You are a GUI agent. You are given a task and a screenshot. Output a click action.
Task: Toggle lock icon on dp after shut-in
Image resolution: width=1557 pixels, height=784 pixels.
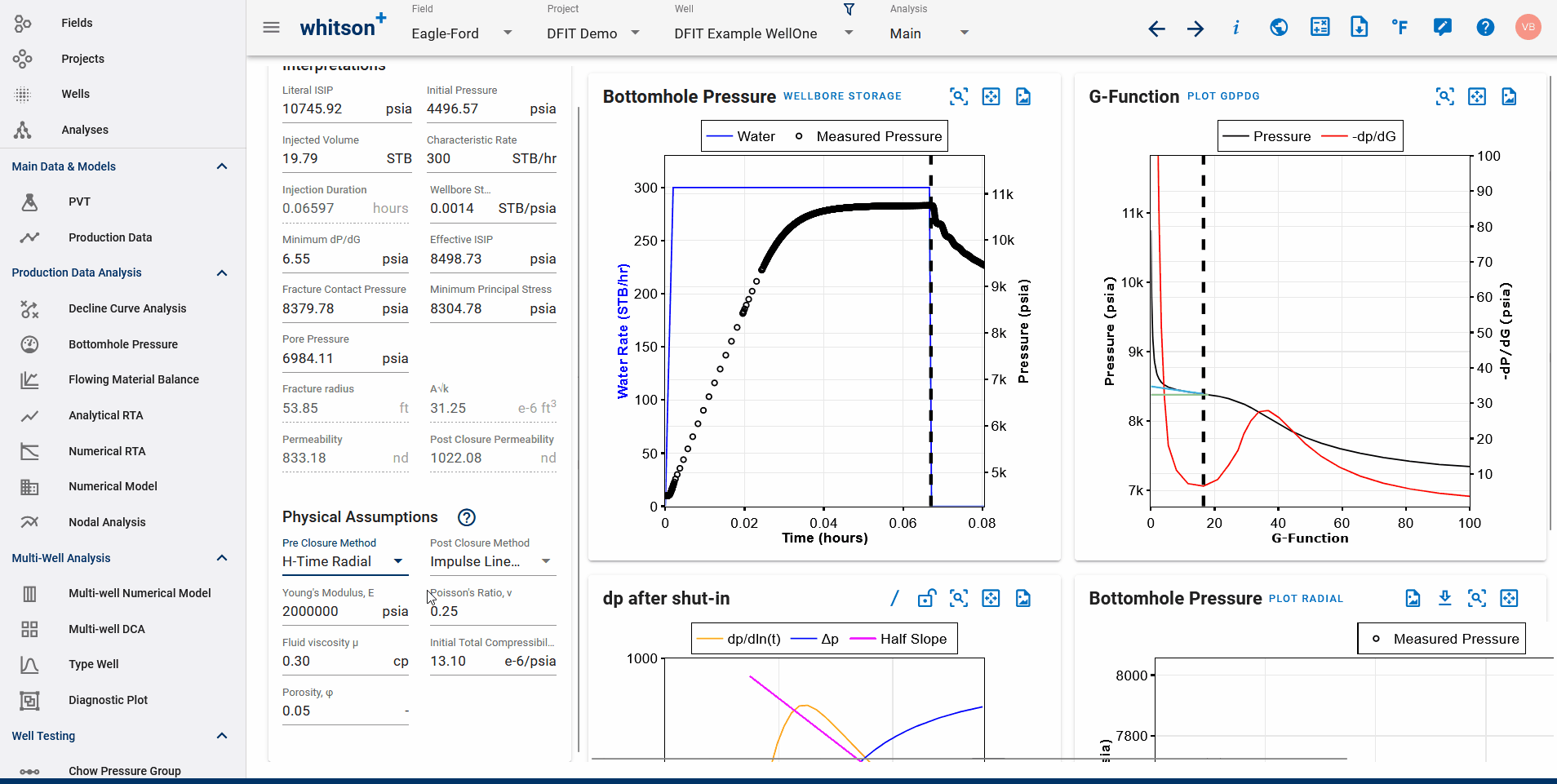pos(926,599)
